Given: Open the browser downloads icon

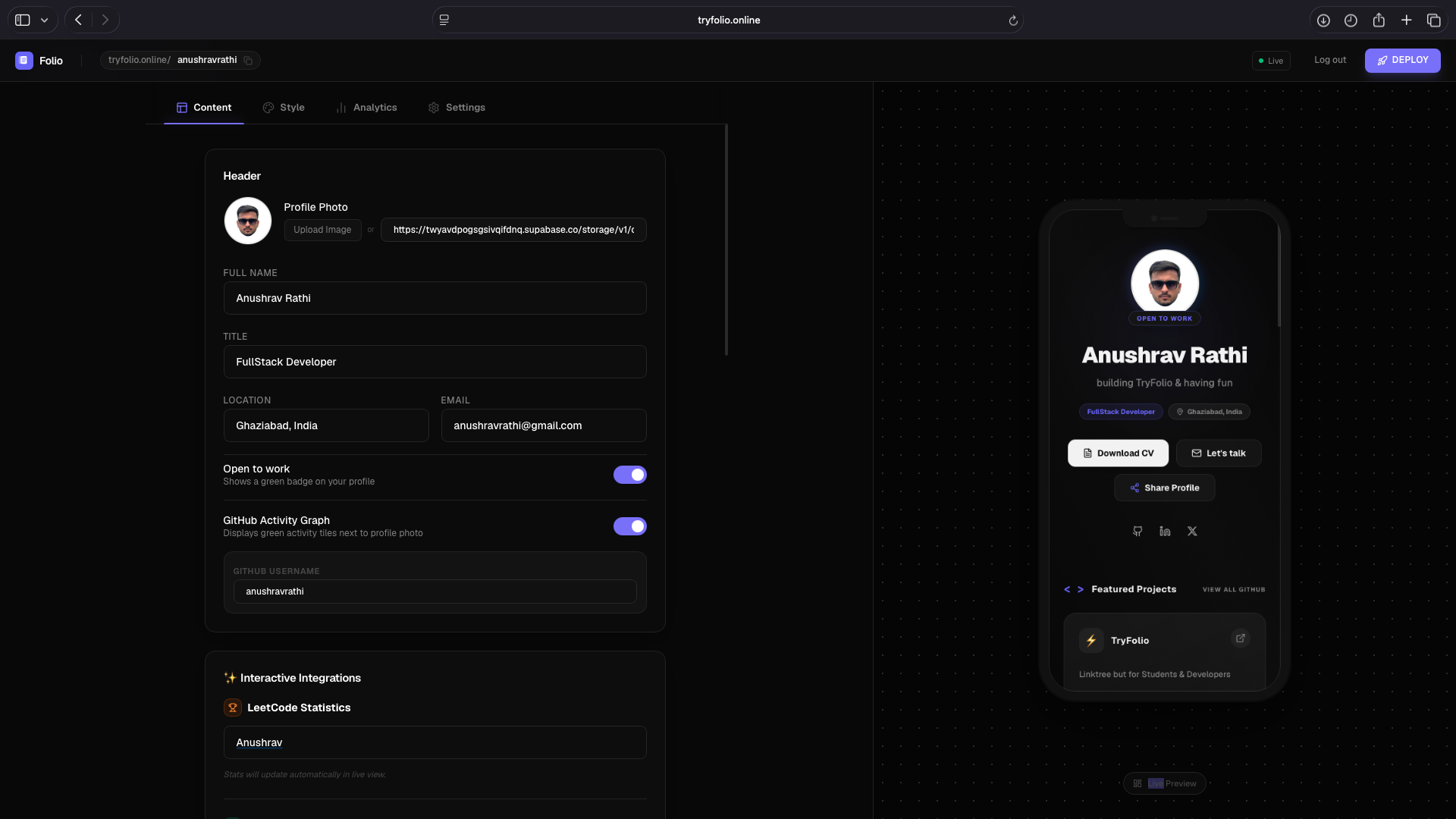Looking at the screenshot, I should [x=1323, y=20].
